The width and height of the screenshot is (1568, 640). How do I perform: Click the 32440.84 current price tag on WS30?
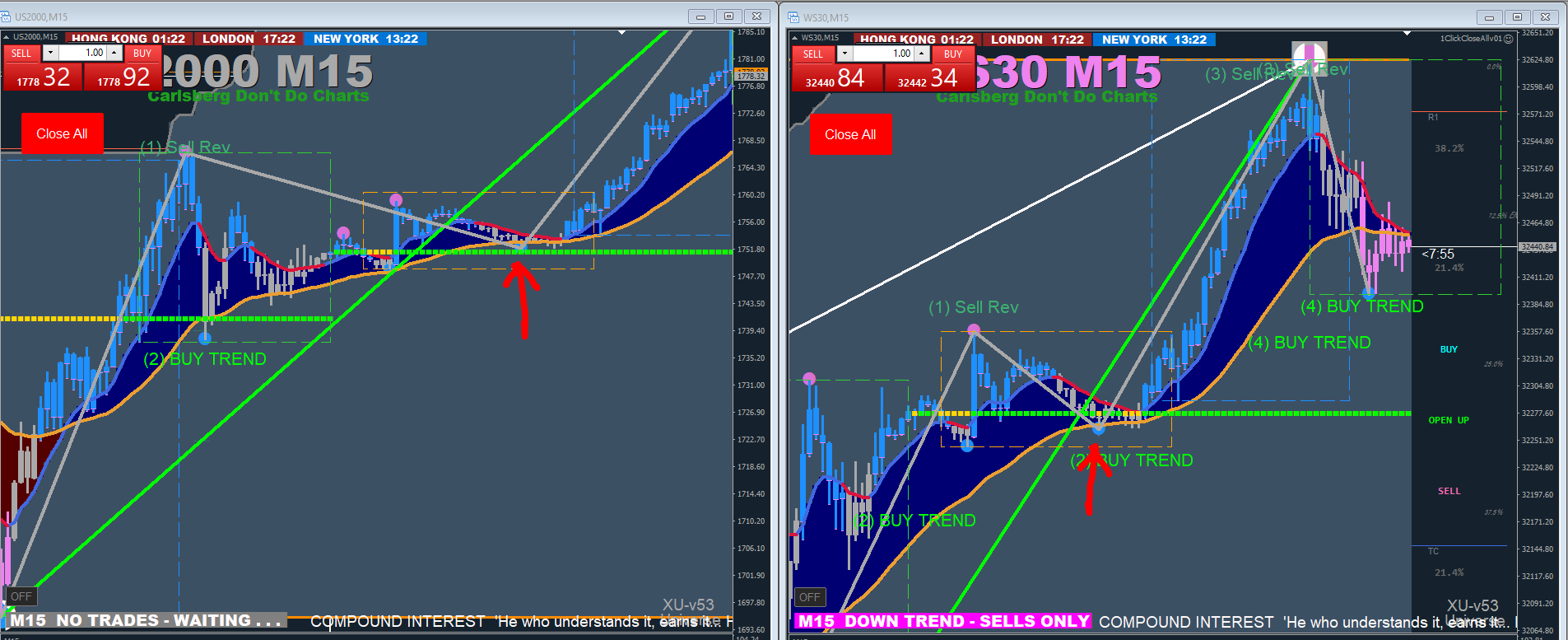point(1537,247)
